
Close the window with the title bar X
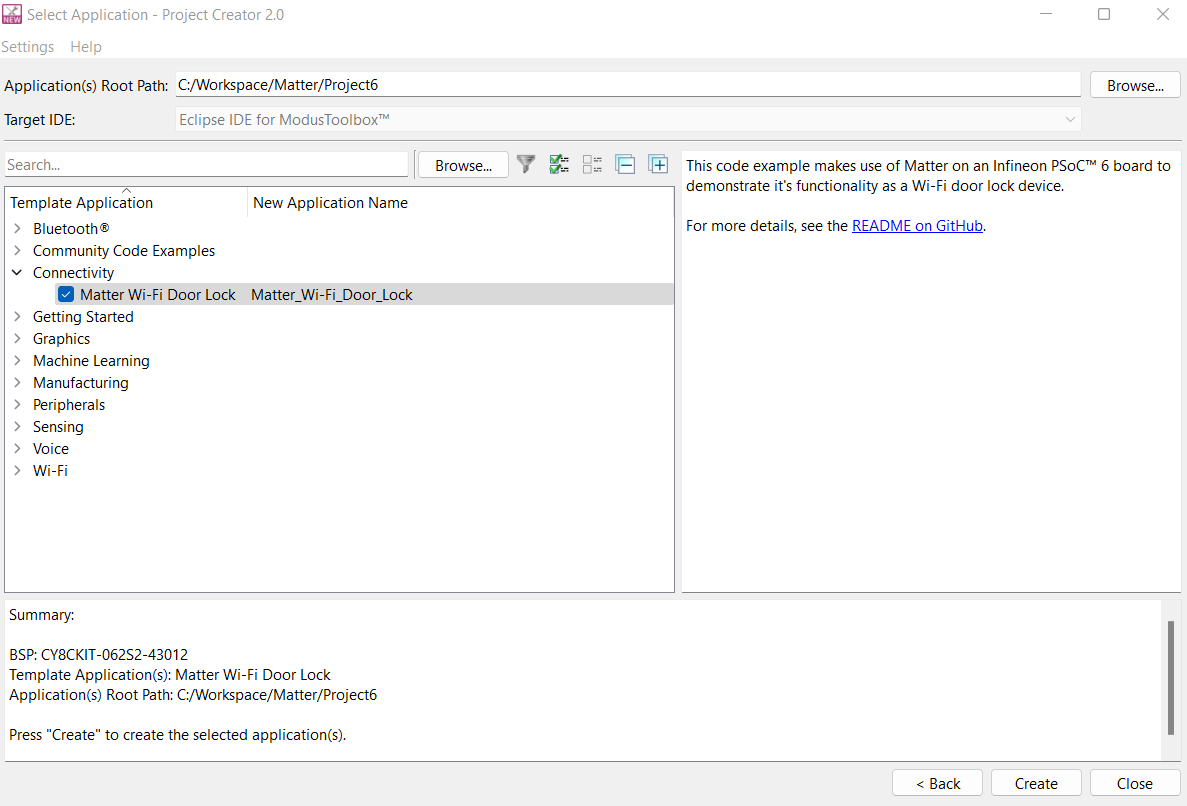click(x=1163, y=14)
